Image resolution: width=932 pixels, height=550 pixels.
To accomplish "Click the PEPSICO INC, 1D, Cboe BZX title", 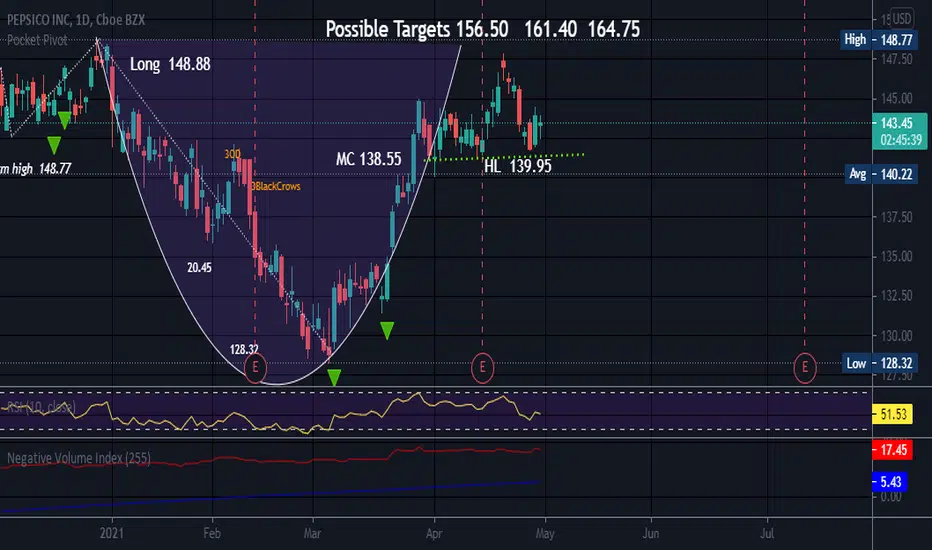I will [76, 20].
